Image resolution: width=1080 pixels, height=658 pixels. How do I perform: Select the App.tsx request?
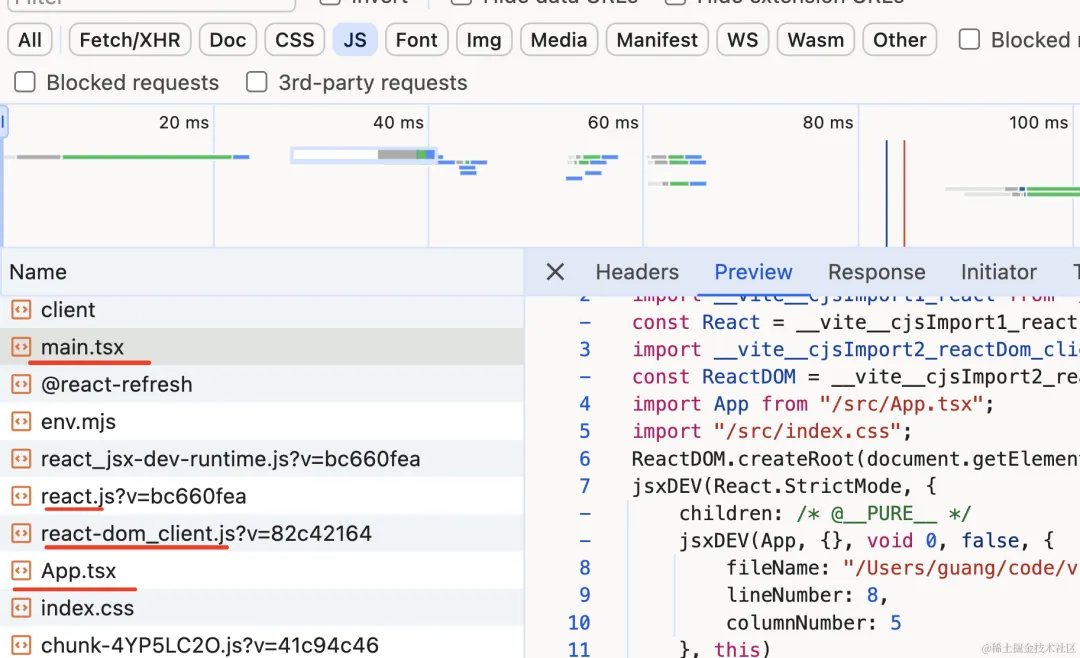coord(262,570)
